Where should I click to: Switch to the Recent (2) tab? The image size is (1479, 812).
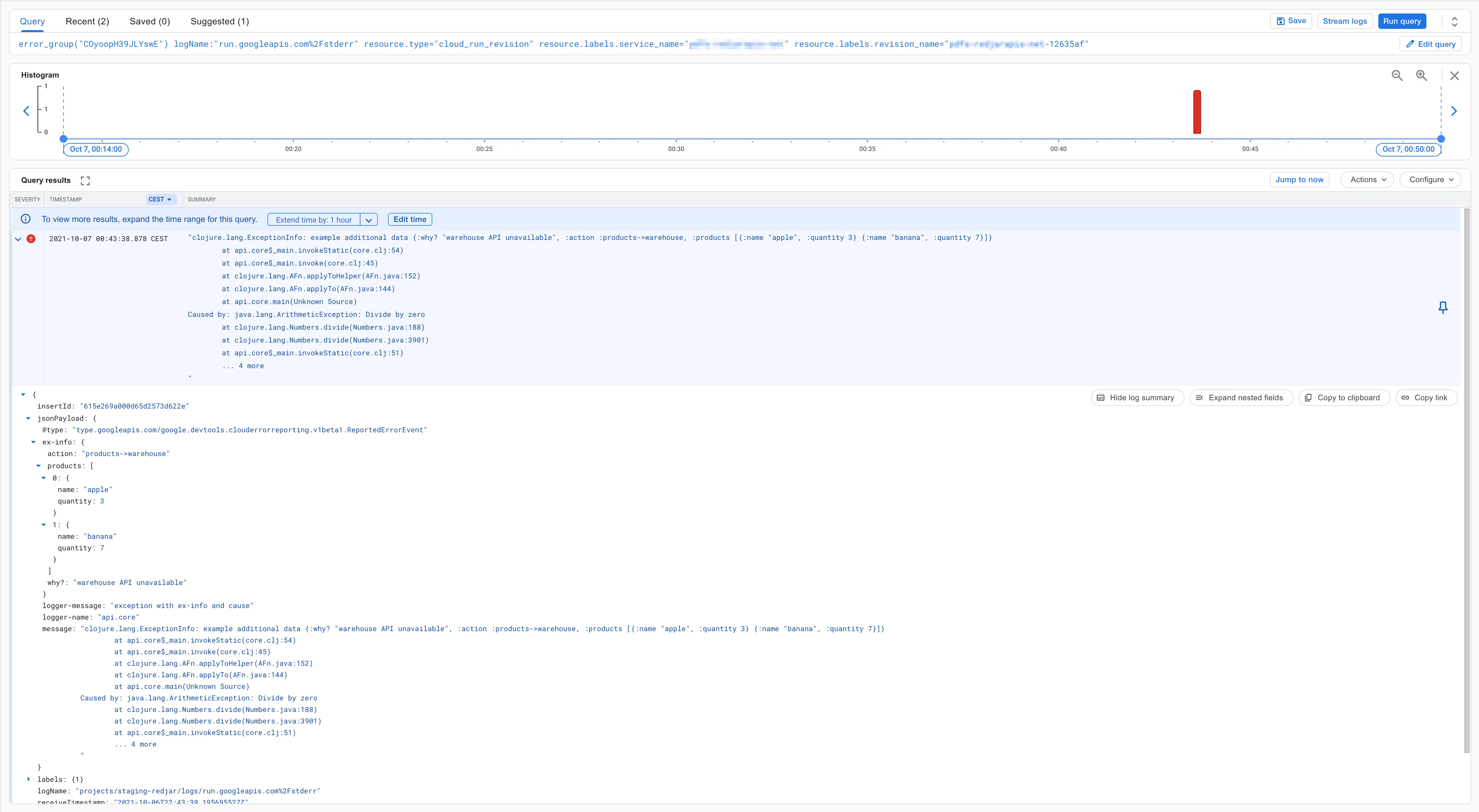point(87,21)
